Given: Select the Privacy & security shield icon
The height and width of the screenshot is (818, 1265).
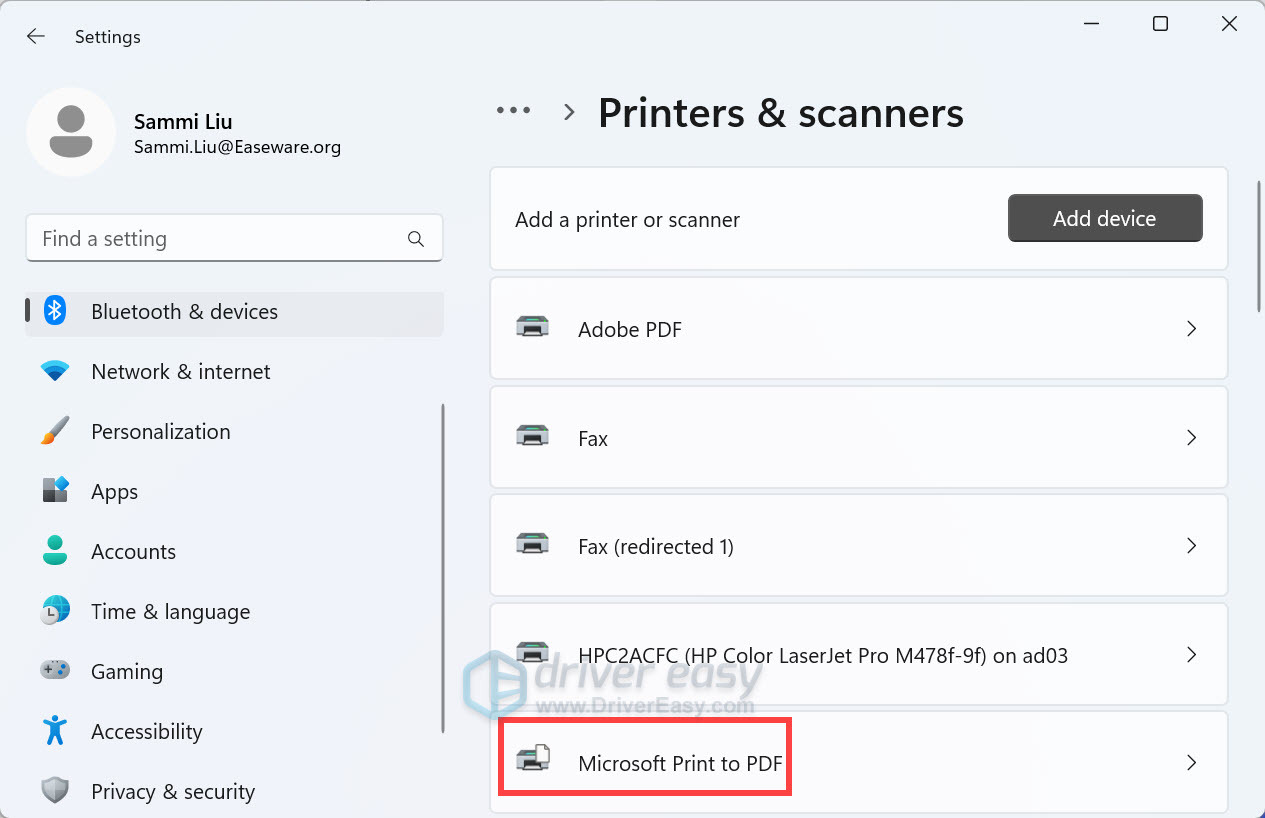Looking at the screenshot, I should [54, 791].
